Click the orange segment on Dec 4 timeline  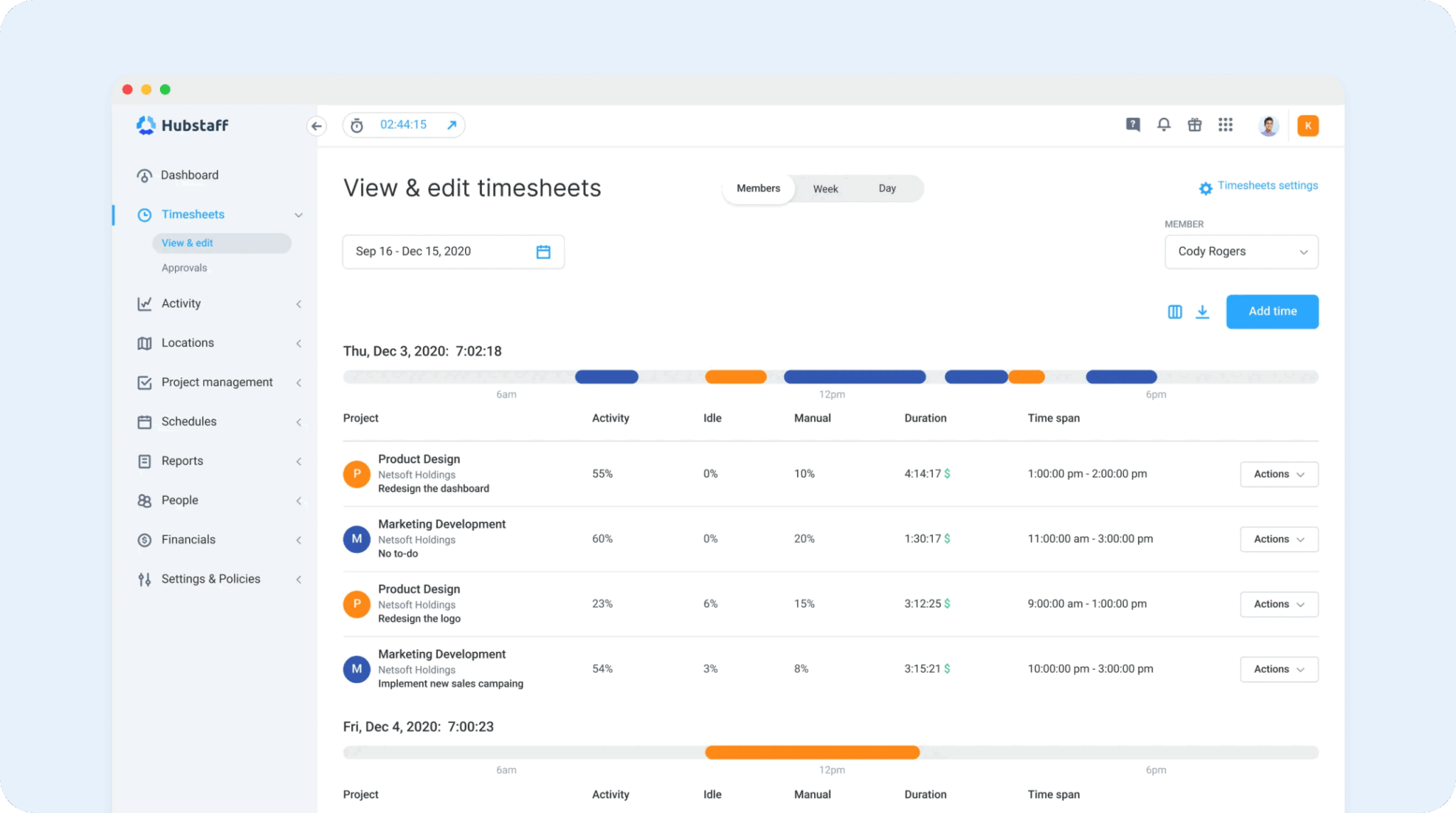click(x=812, y=753)
